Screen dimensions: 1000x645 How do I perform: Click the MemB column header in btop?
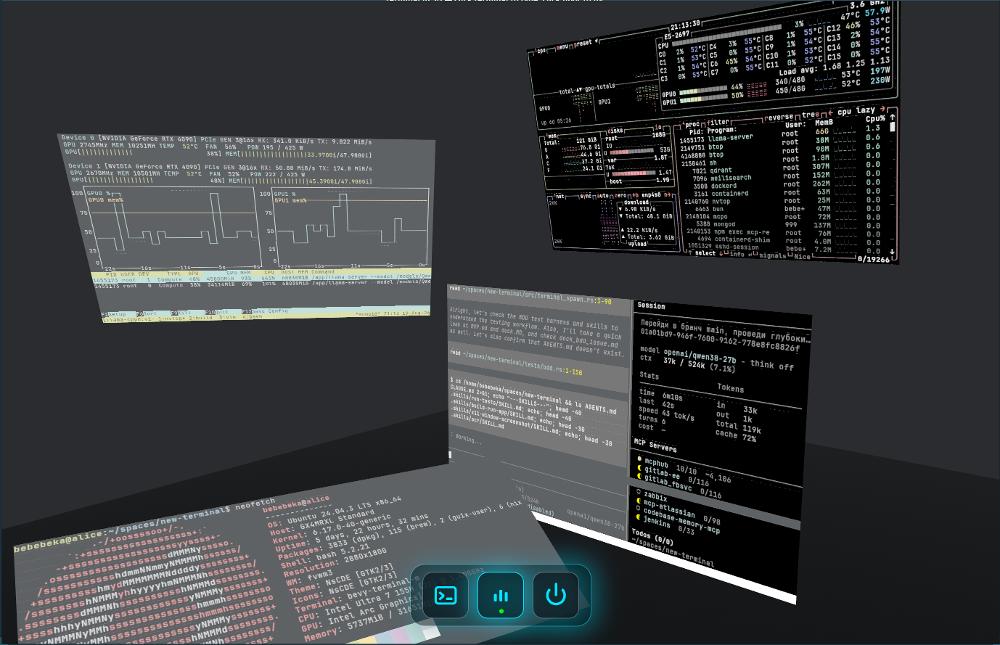click(x=823, y=122)
